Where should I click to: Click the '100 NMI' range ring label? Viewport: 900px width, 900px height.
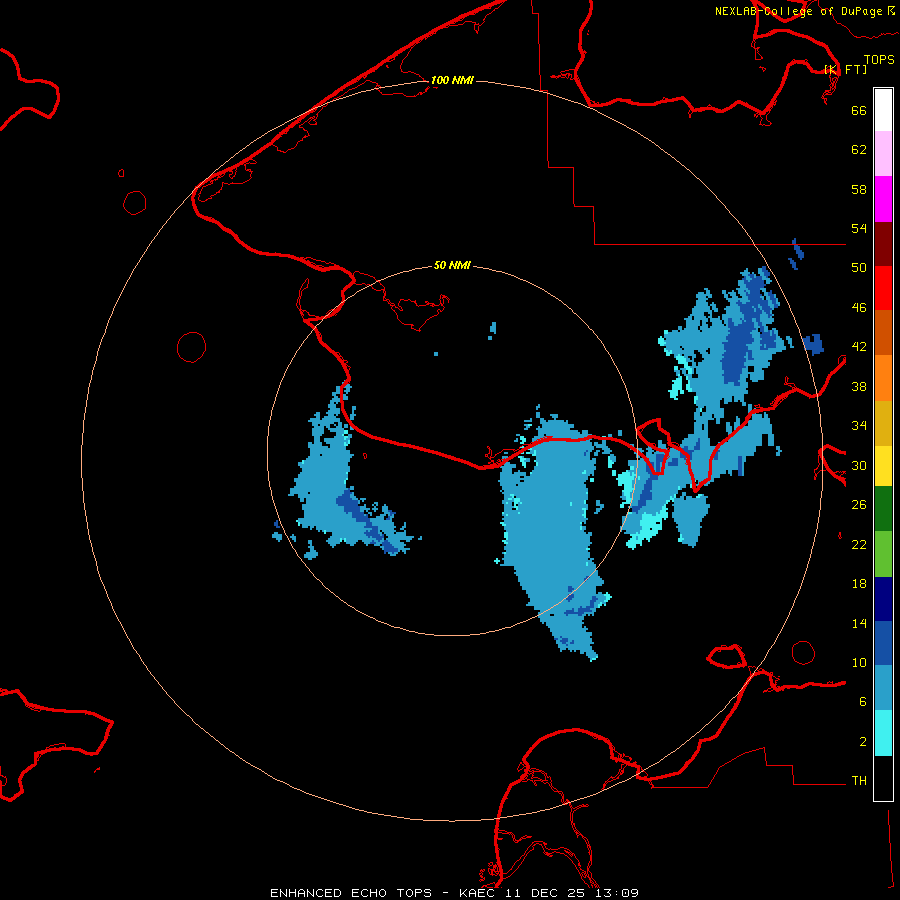tap(452, 80)
